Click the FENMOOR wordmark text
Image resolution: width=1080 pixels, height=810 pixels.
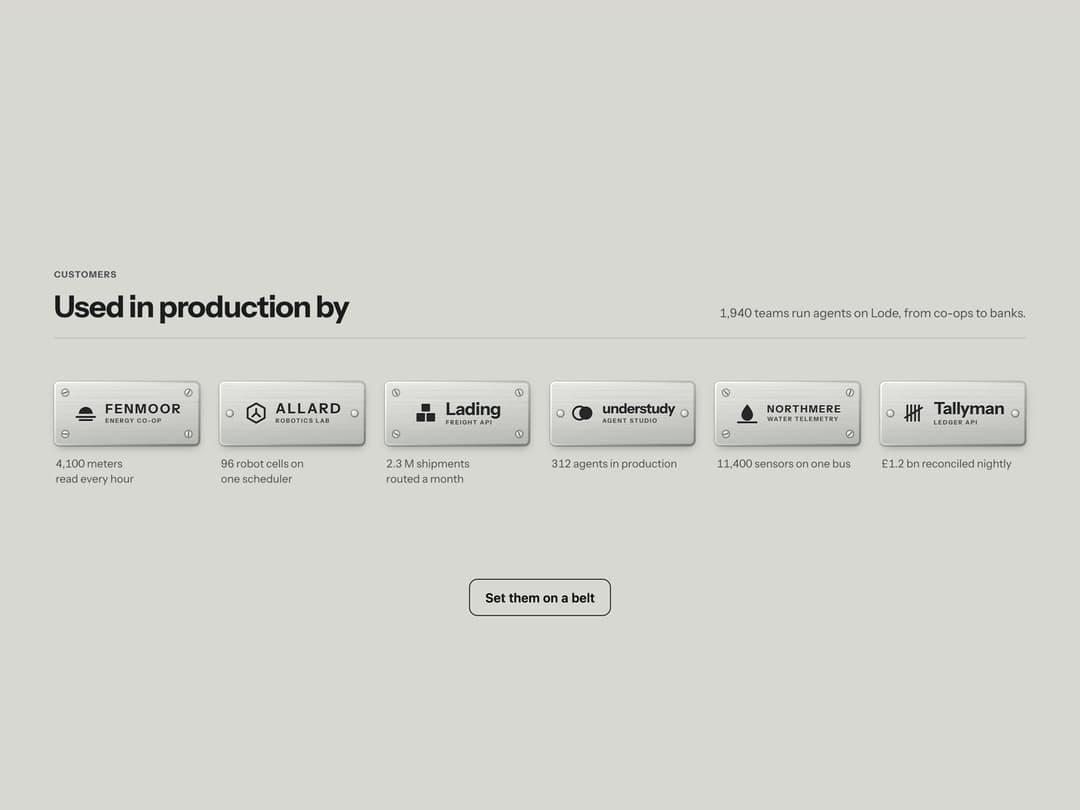click(143, 408)
